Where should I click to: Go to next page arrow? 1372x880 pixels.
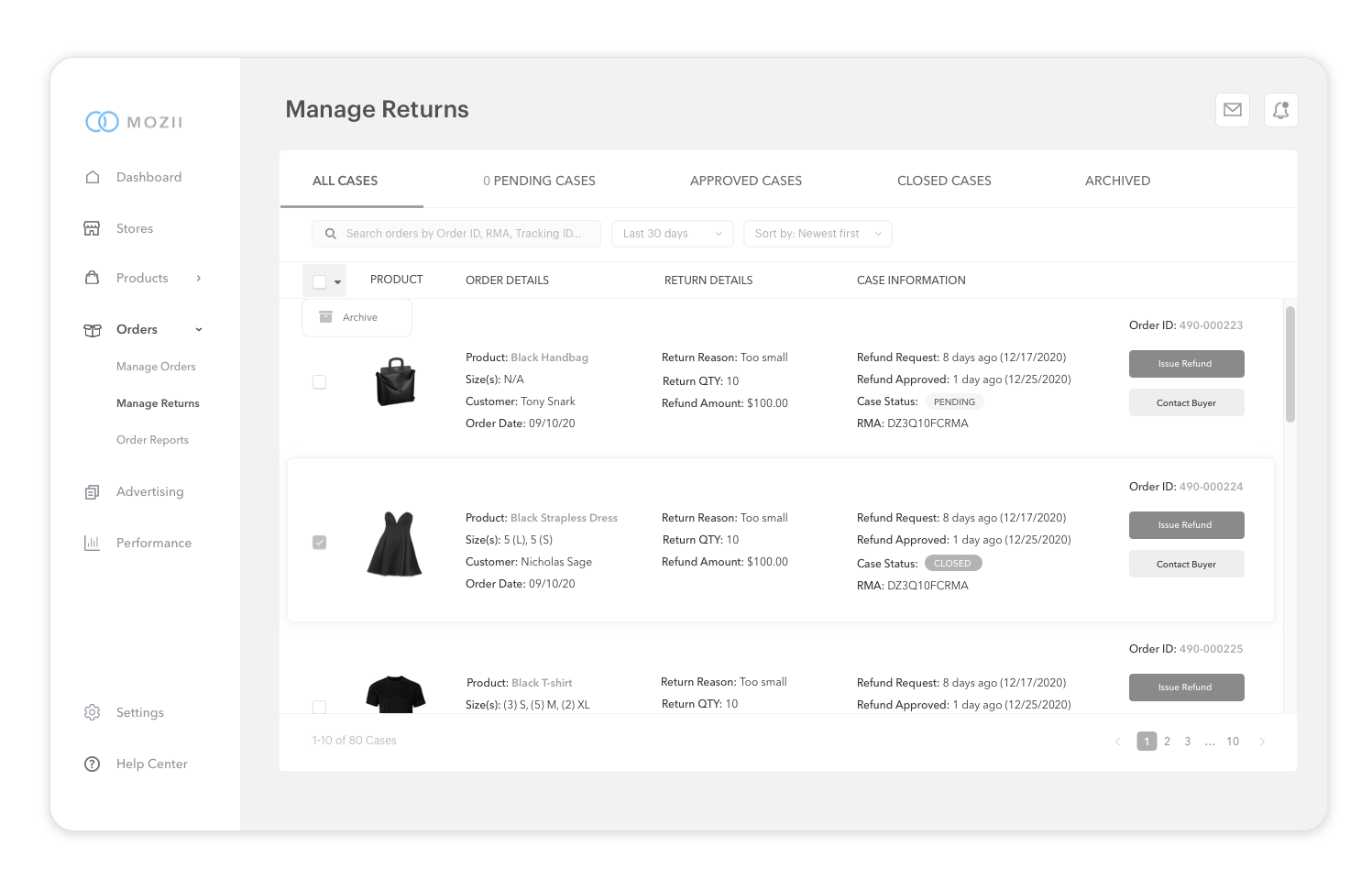click(1262, 742)
